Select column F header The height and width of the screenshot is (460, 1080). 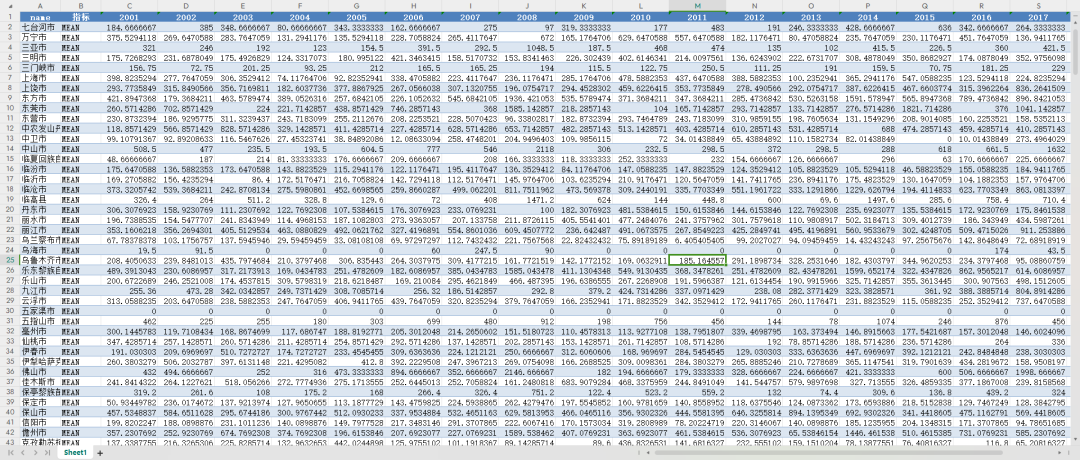click(x=299, y=6)
